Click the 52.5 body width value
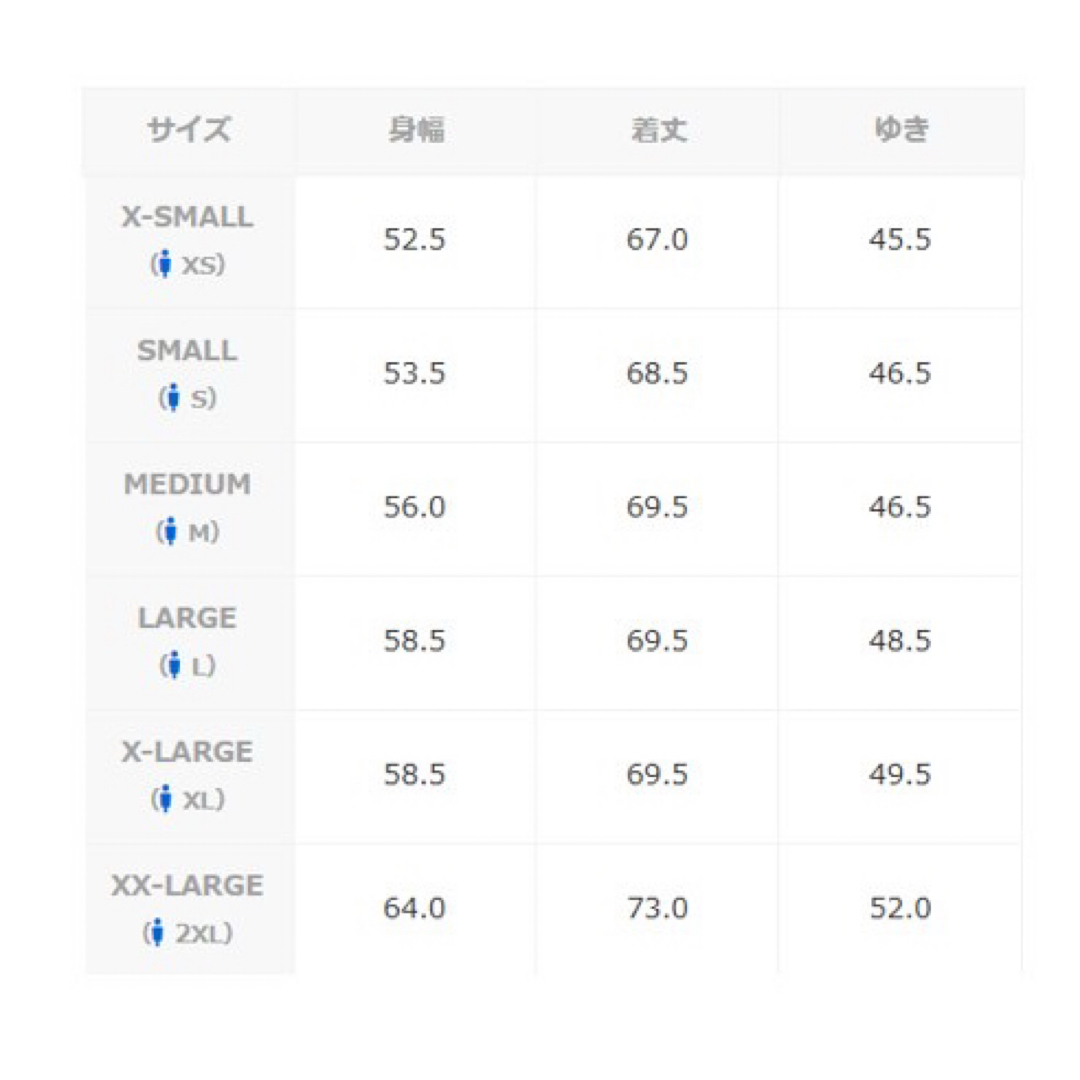The height and width of the screenshot is (1080, 1080). coord(415,240)
